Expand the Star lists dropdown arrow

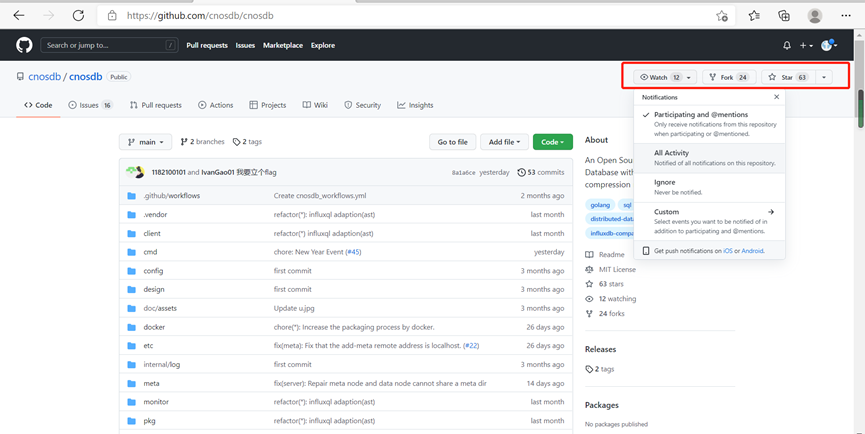pos(824,77)
